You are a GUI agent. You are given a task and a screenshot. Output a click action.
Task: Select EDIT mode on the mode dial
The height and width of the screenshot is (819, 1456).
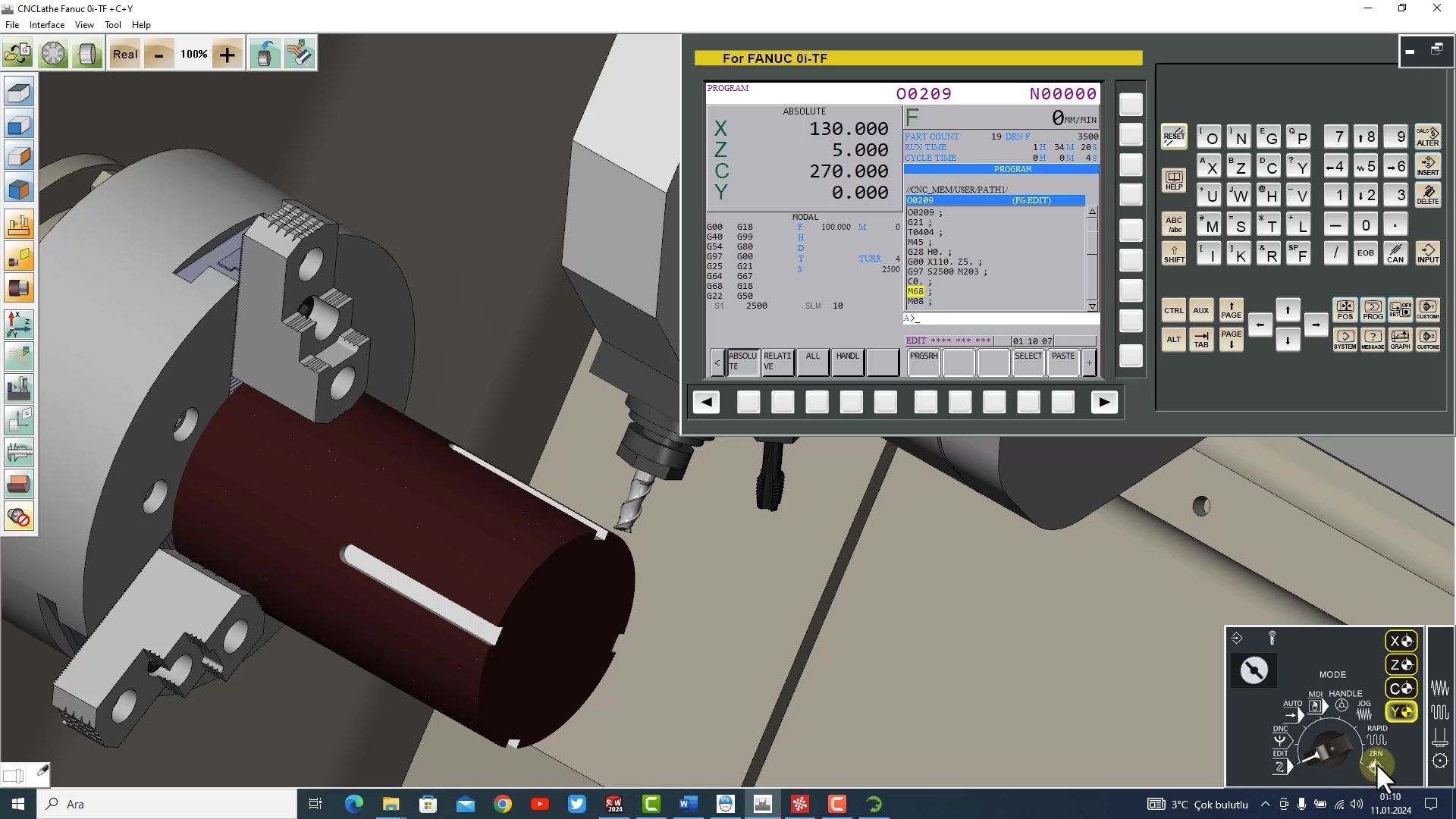coord(1281,762)
